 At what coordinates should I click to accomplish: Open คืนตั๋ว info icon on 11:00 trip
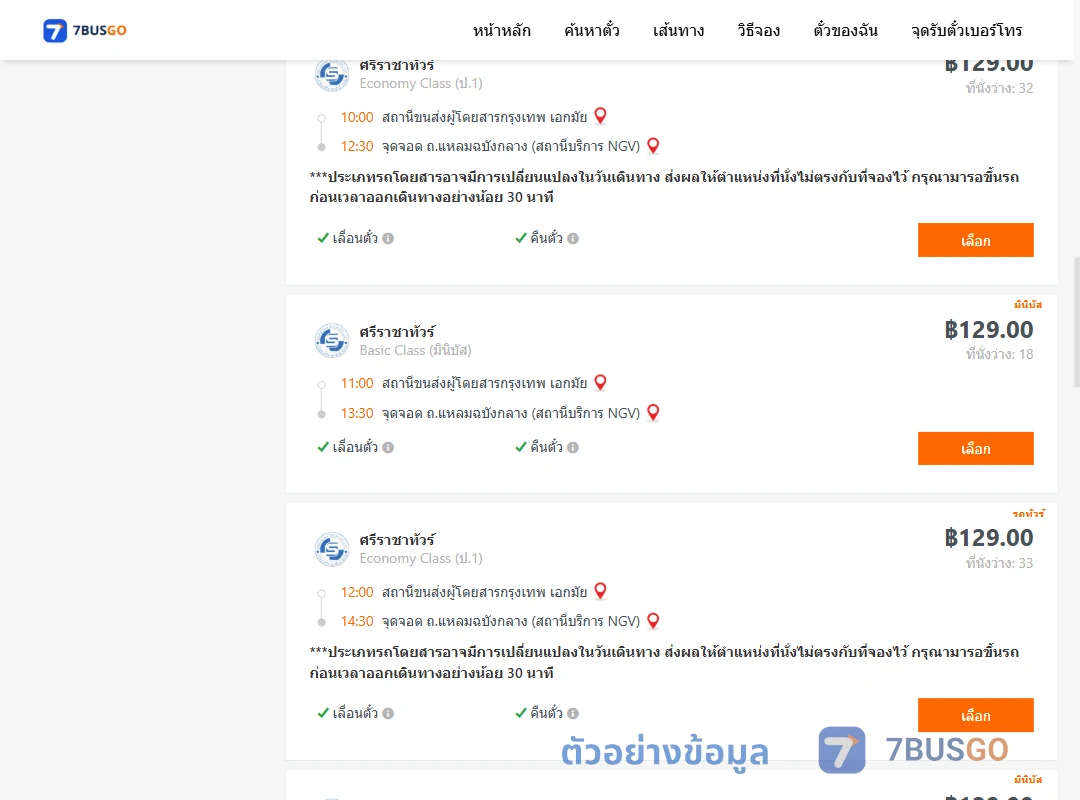tap(573, 447)
